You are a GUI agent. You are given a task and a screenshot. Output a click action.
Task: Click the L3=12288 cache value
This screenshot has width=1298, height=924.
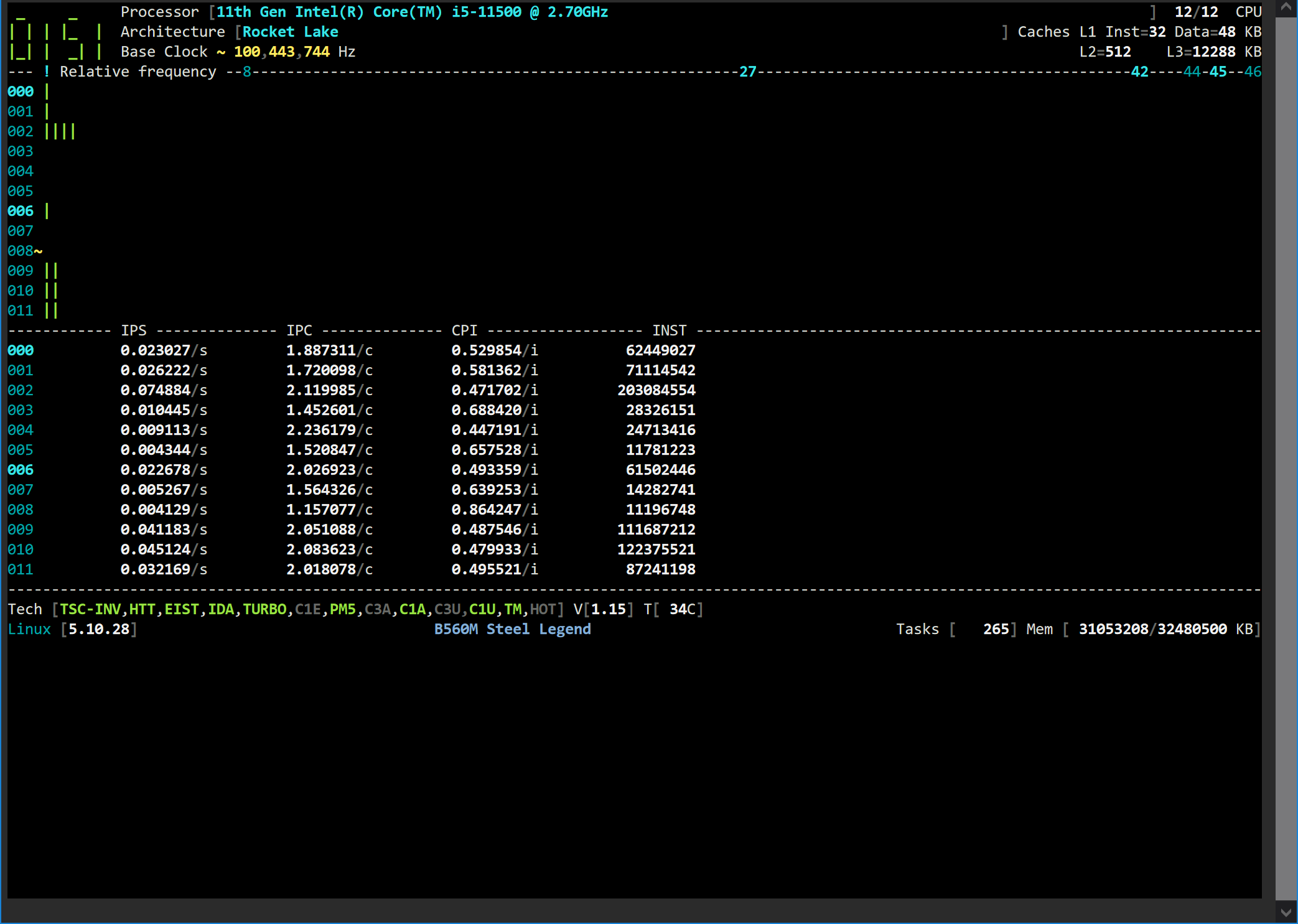tap(1200, 52)
